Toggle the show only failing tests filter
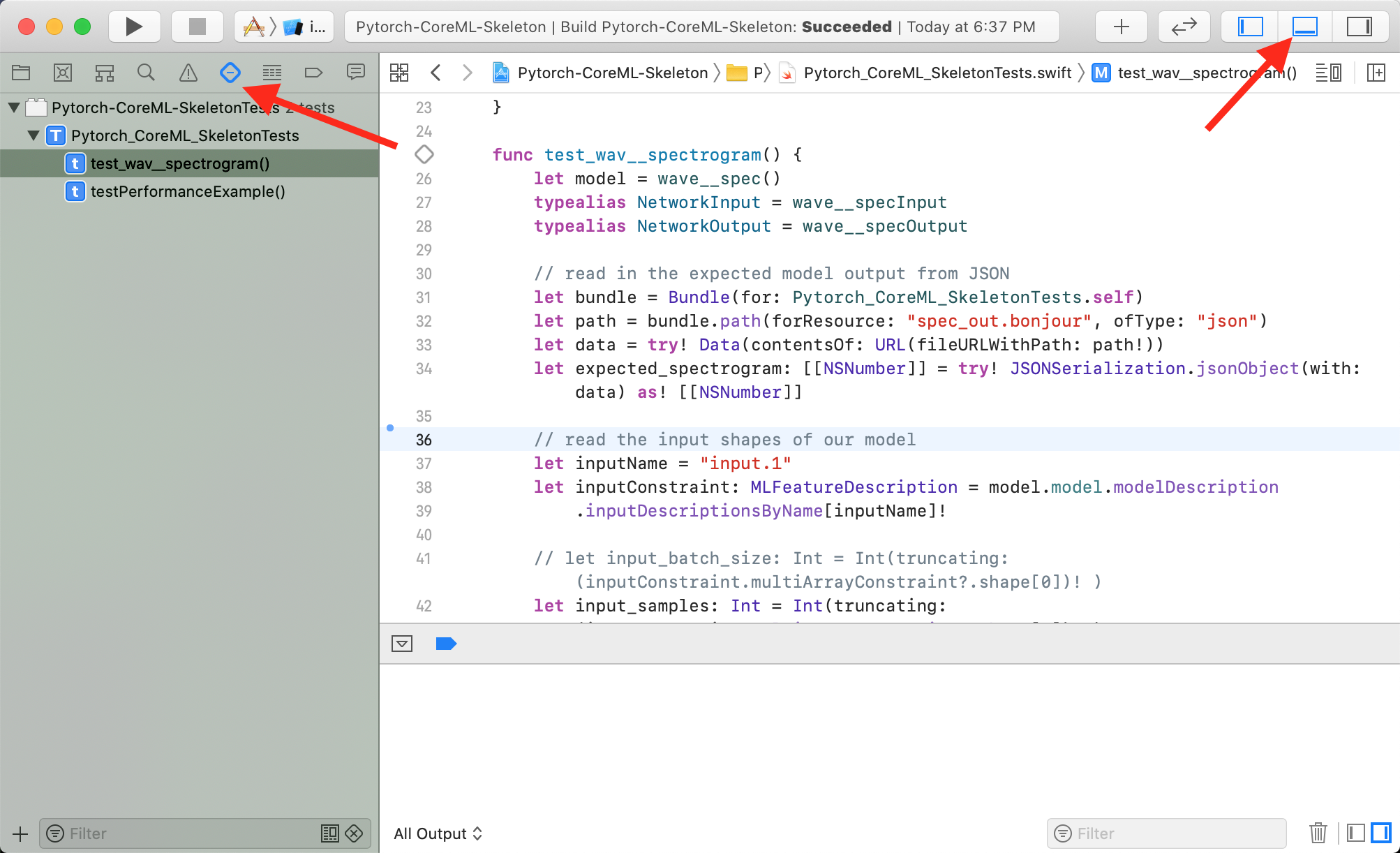The height and width of the screenshot is (853, 1400). tap(355, 833)
